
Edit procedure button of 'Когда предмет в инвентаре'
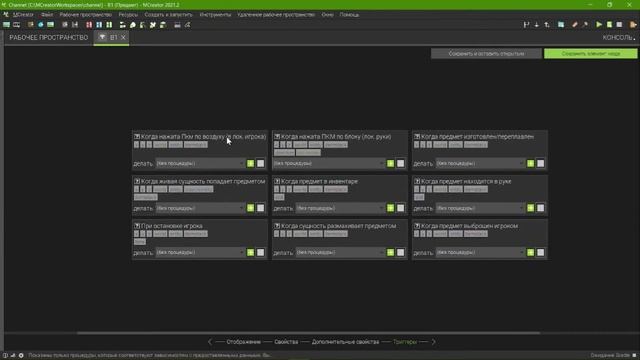[400, 208]
